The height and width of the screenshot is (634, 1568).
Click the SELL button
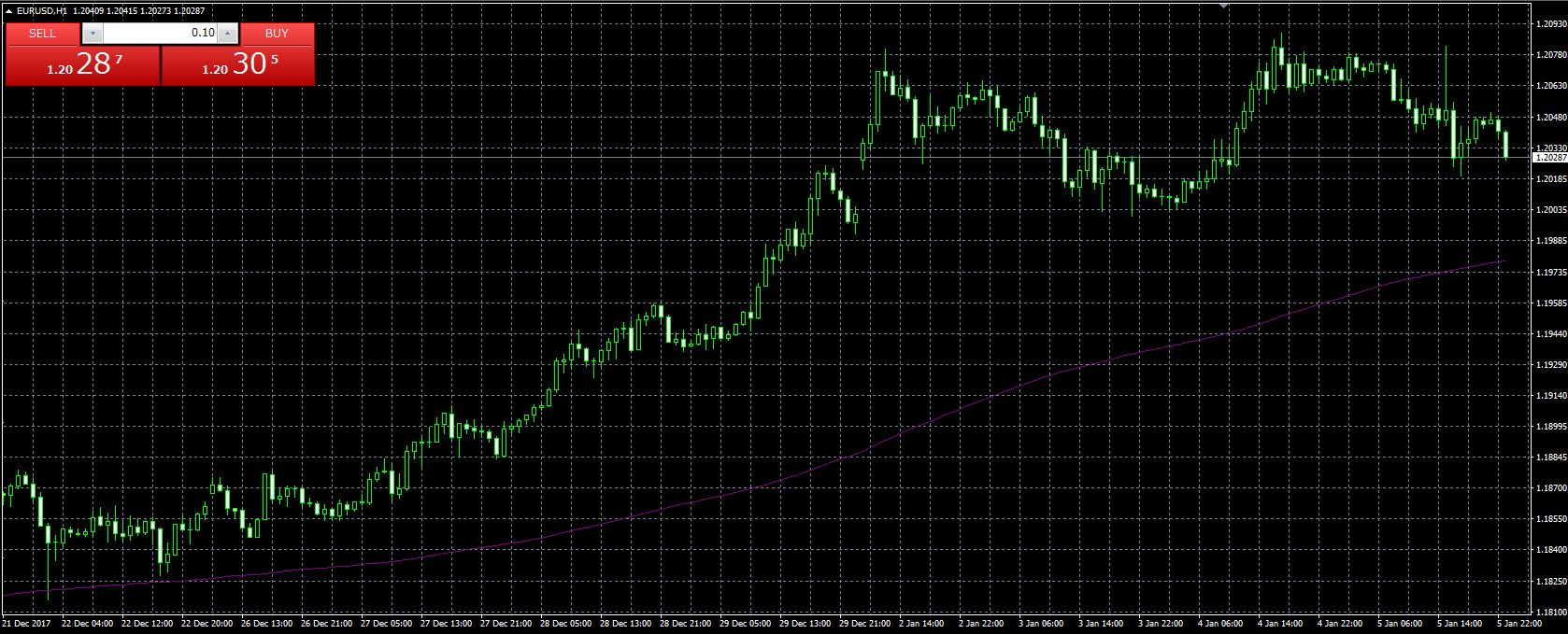click(42, 34)
